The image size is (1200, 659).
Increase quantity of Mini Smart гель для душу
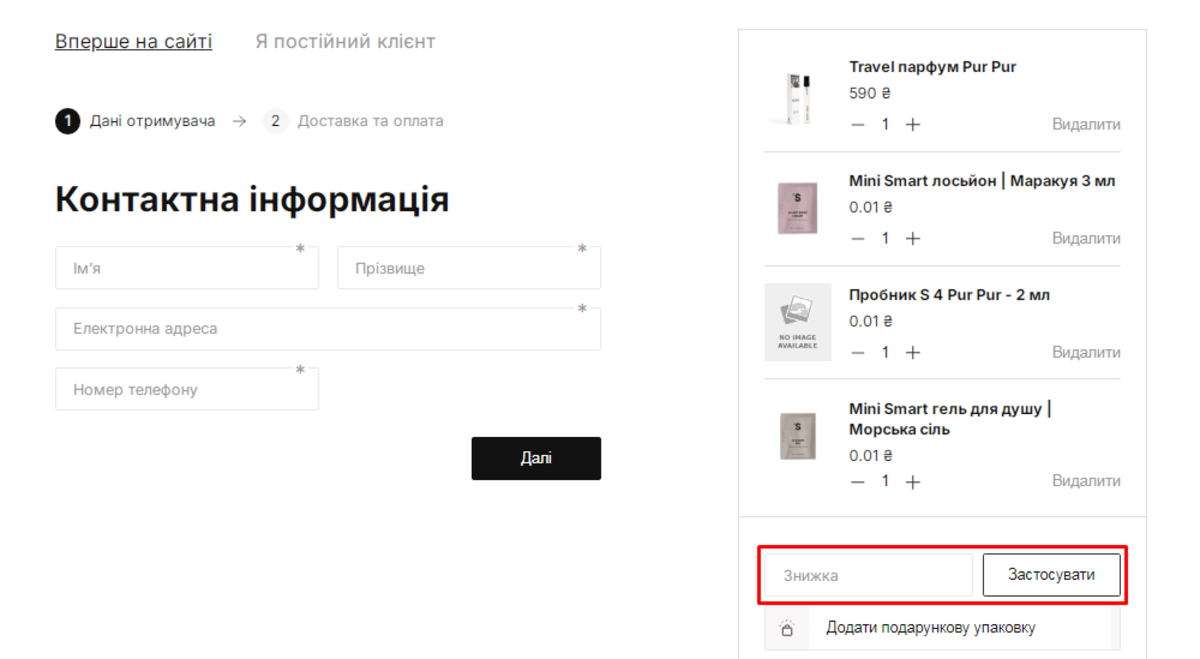pyautogui.click(x=912, y=480)
